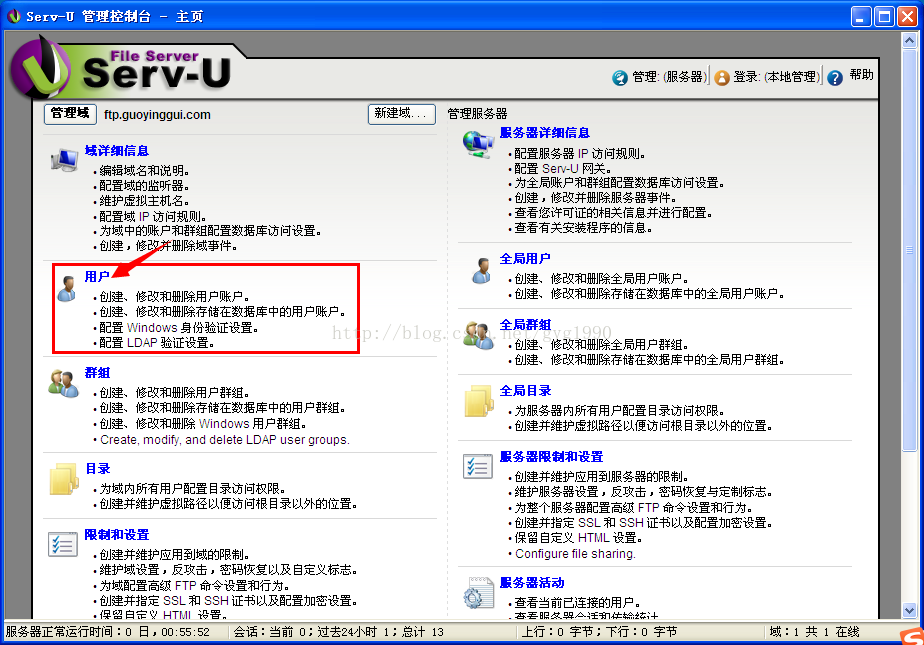Click 'Create, modify, and delete LDAP user groups' text
This screenshot has width=924, height=645.
pos(225,439)
